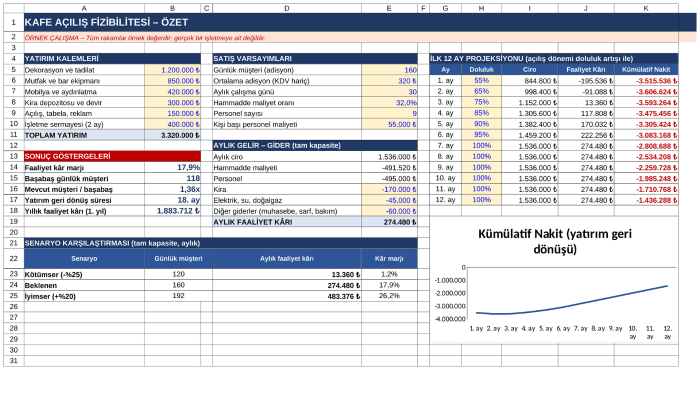Select the 1. ay doluluk value 55%
The width and height of the screenshot is (700, 394).
click(481, 80)
